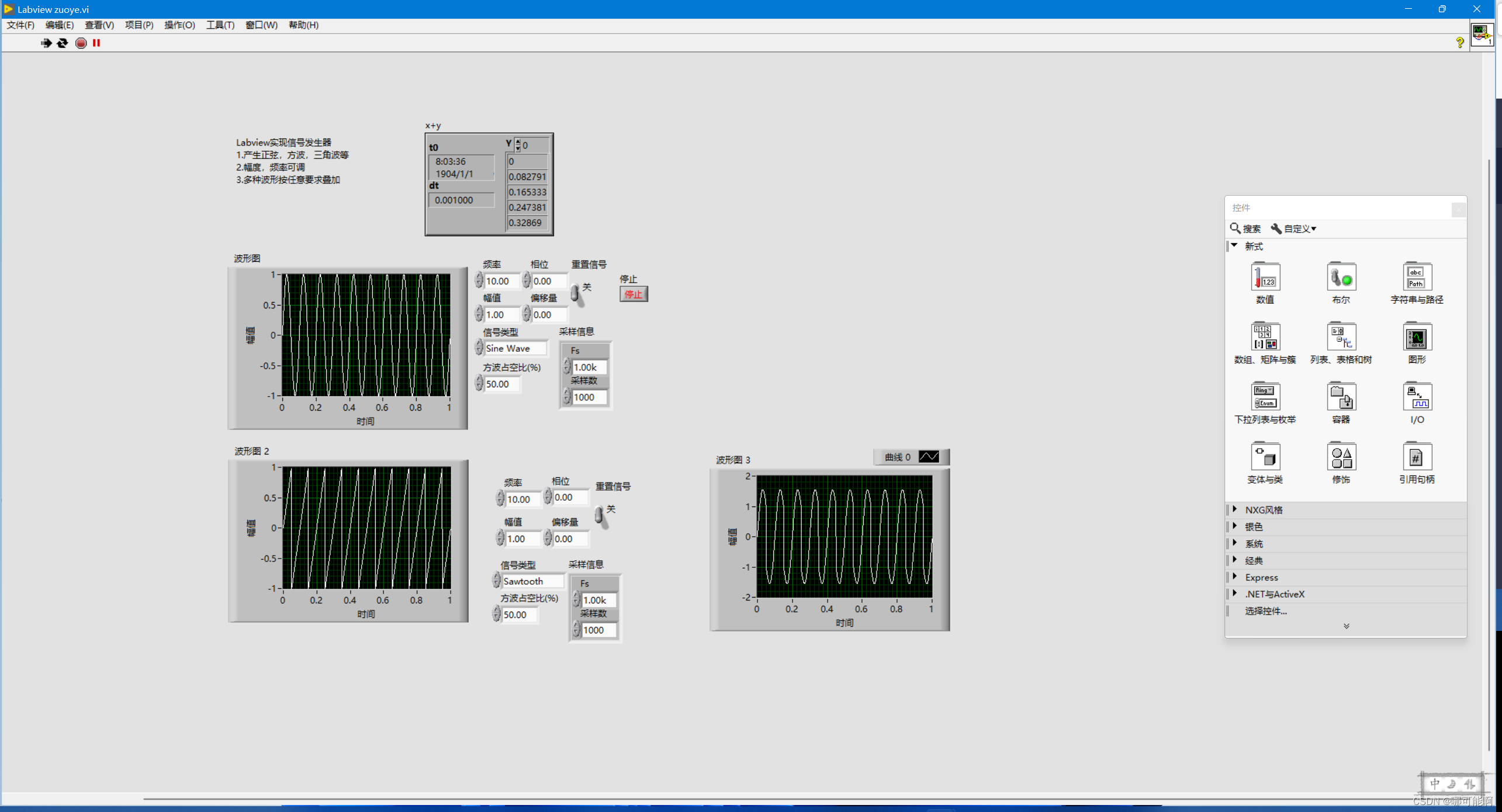Toggle the lower 重置信号 switch
This screenshot has height=812, width=1502.
600,516
